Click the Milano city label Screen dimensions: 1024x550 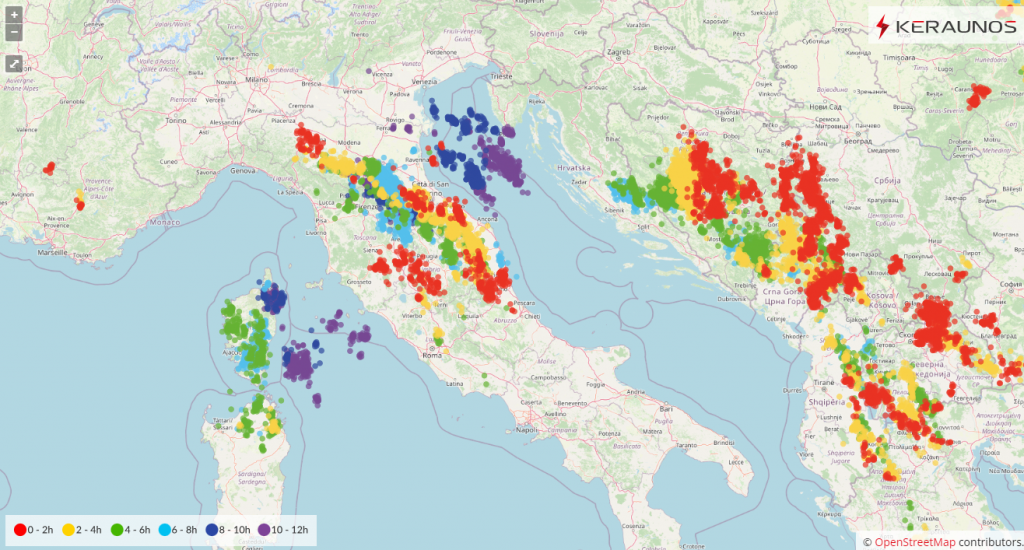point(257,80)
